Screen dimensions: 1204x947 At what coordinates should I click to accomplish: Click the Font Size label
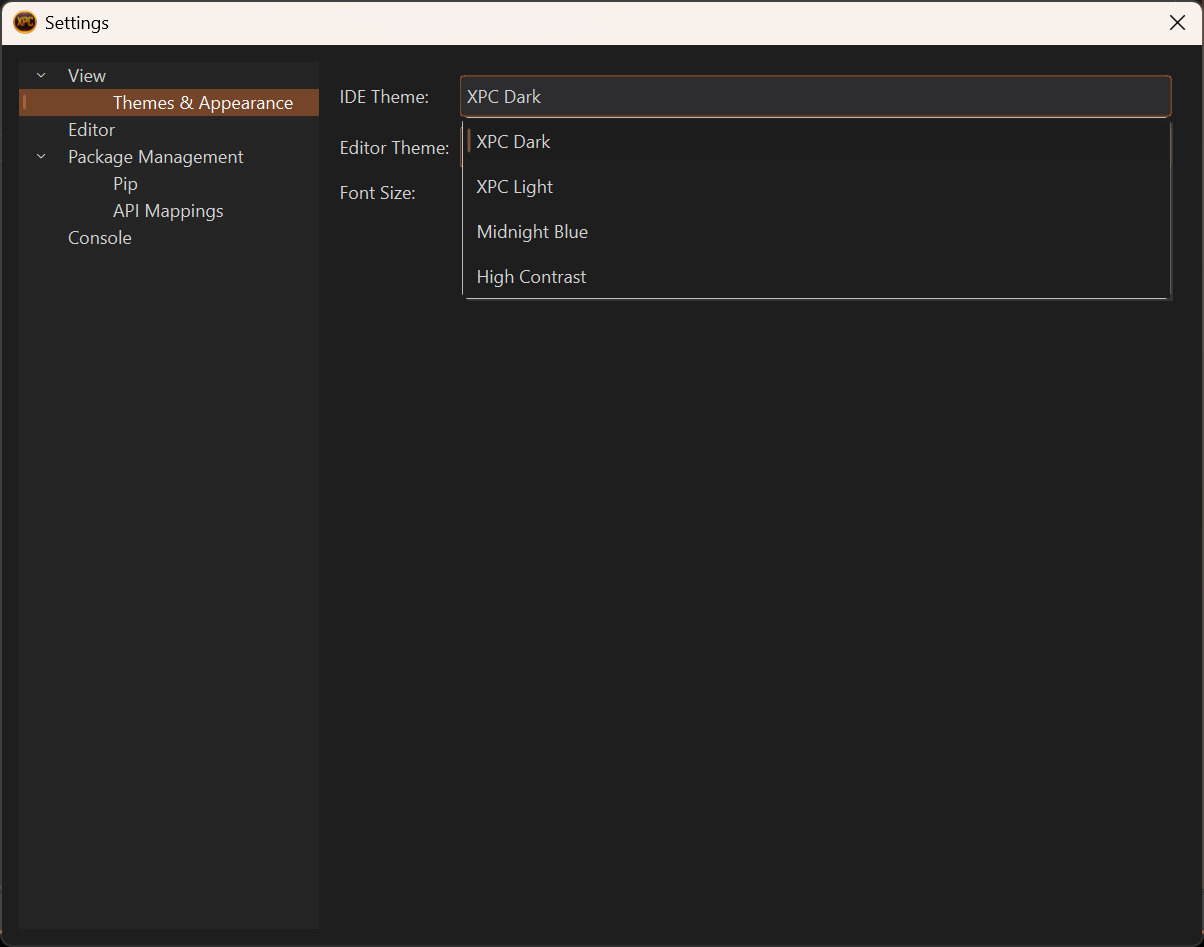(x=377, y=193)
